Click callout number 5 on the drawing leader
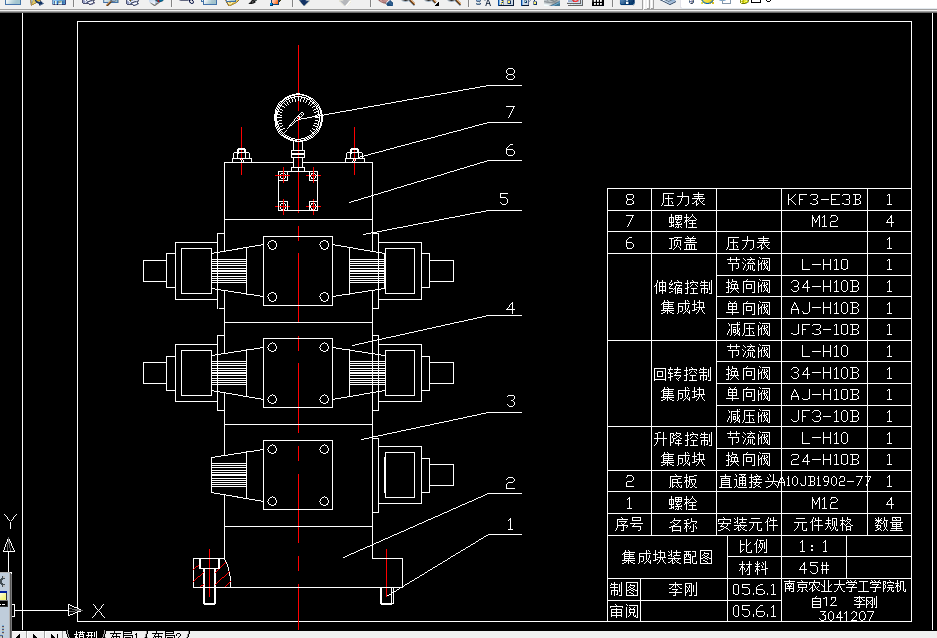The width and height of the screenshot is (937, 638). coord(504,199)
